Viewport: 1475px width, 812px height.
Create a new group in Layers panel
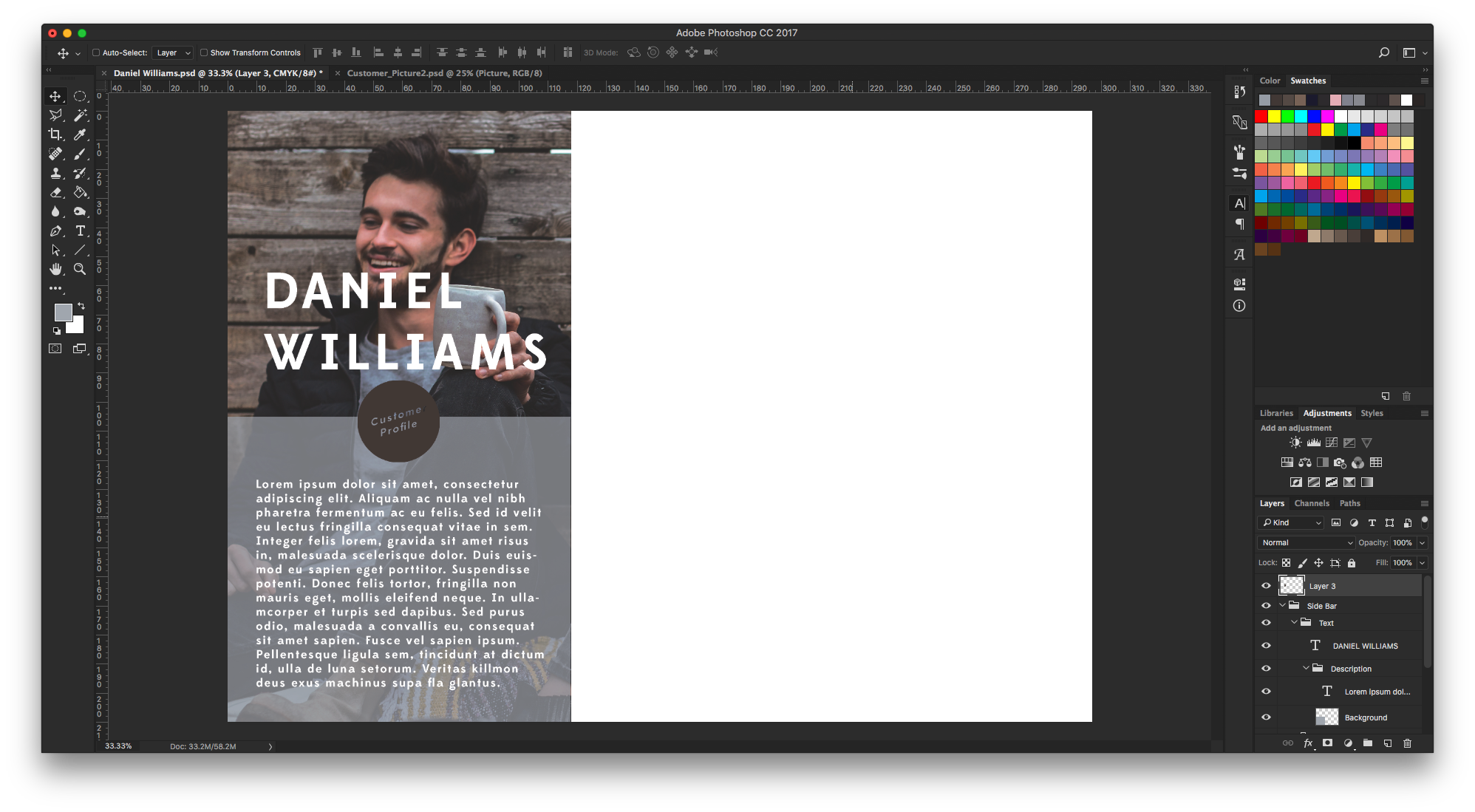point(1368,743)
